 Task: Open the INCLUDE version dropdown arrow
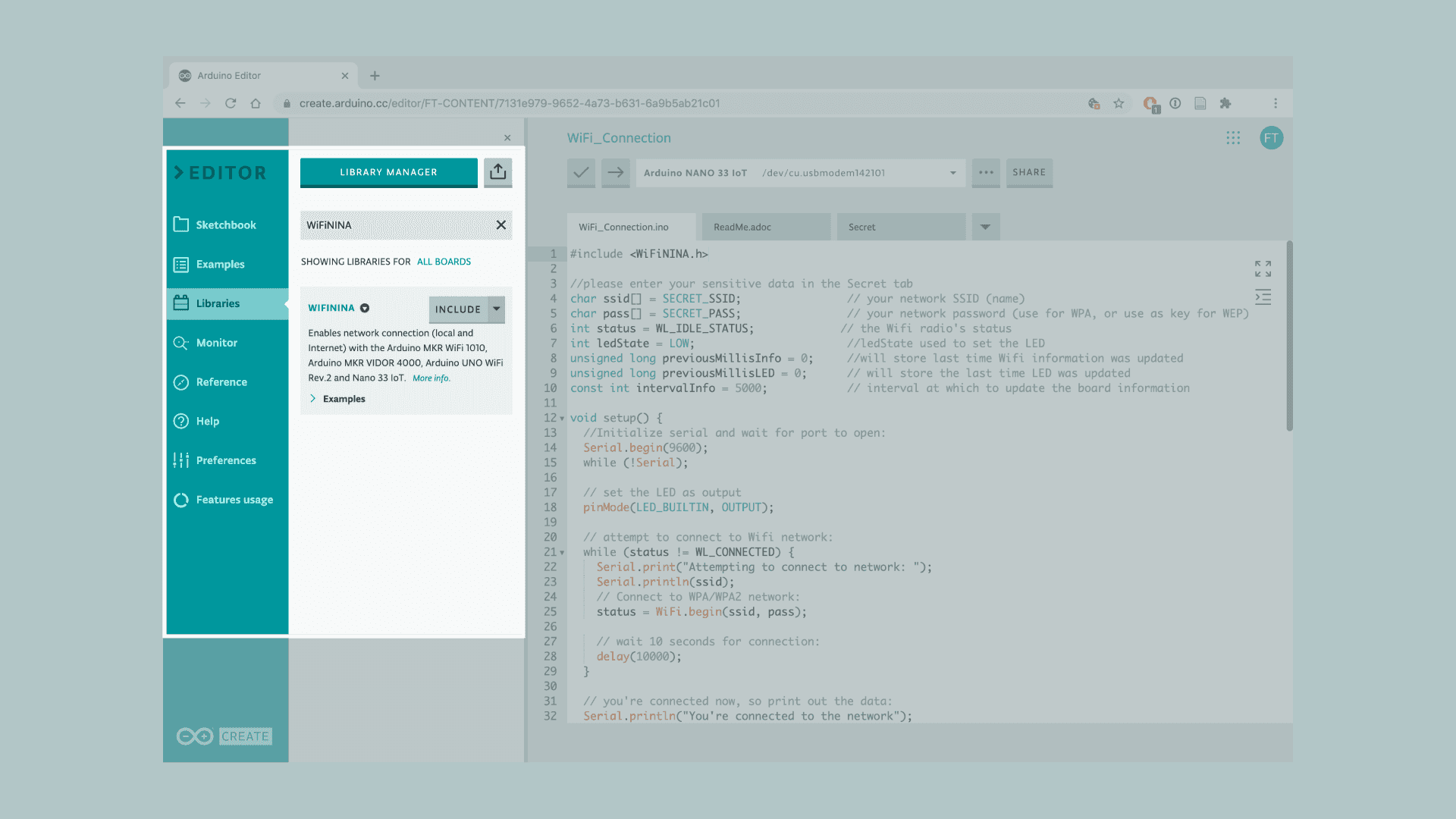(x=497, y=309)
